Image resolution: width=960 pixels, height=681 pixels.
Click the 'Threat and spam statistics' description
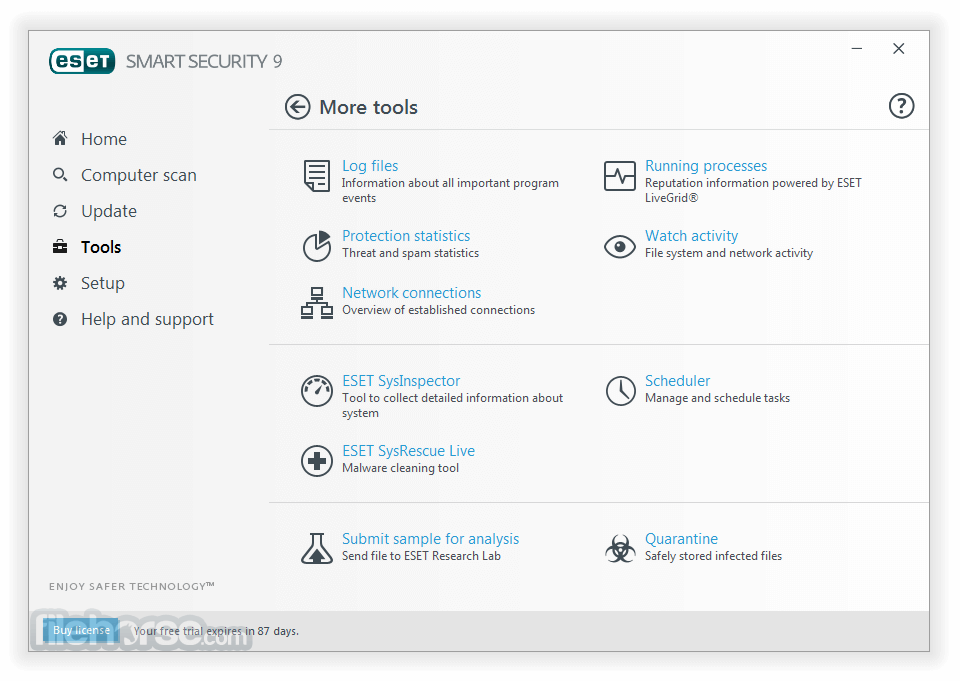[410, 253]
